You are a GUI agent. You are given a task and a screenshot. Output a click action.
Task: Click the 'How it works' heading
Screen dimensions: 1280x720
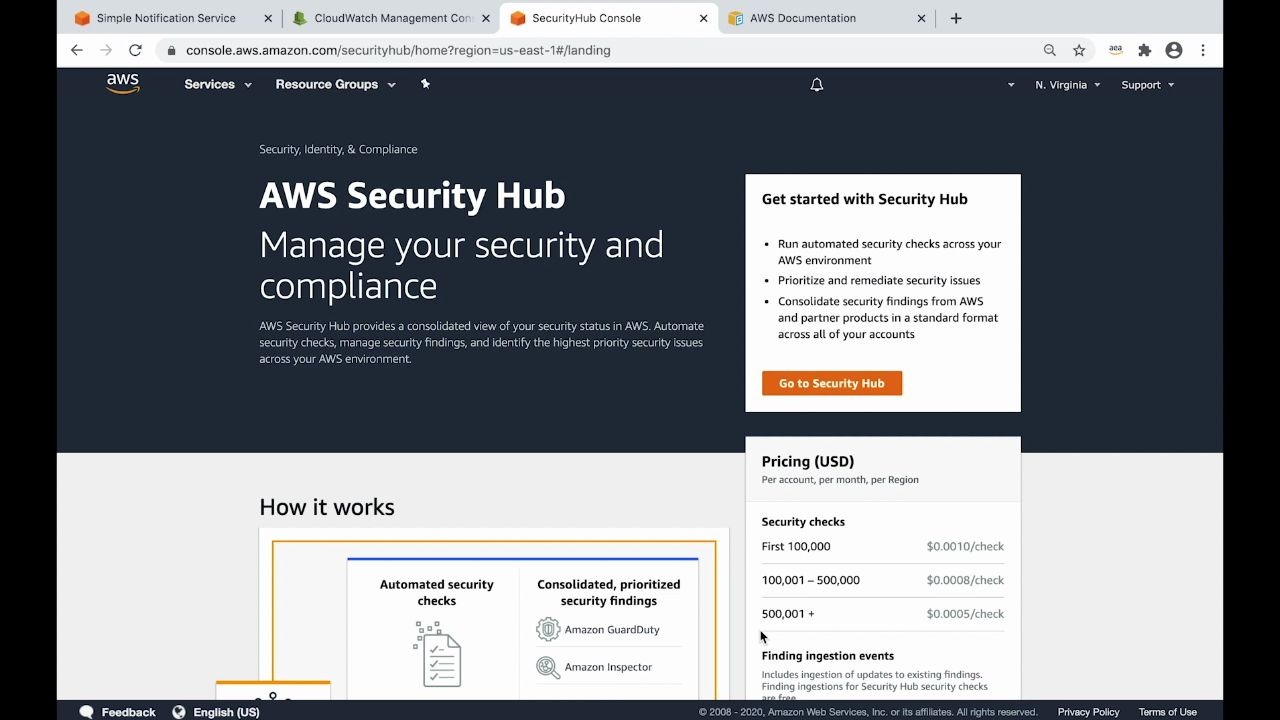click(x=327, y=507)
